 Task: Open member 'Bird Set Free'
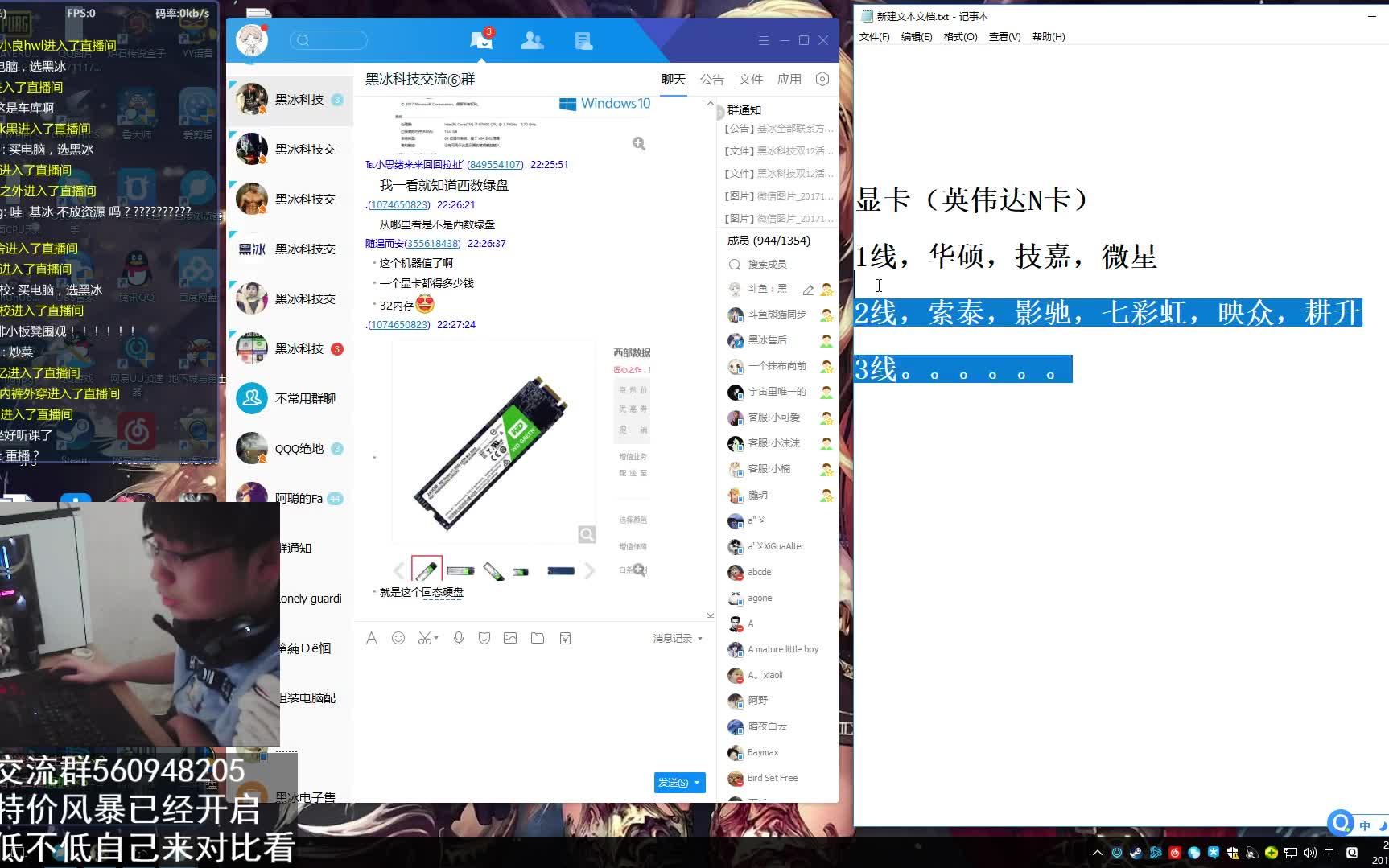(777, 778)
